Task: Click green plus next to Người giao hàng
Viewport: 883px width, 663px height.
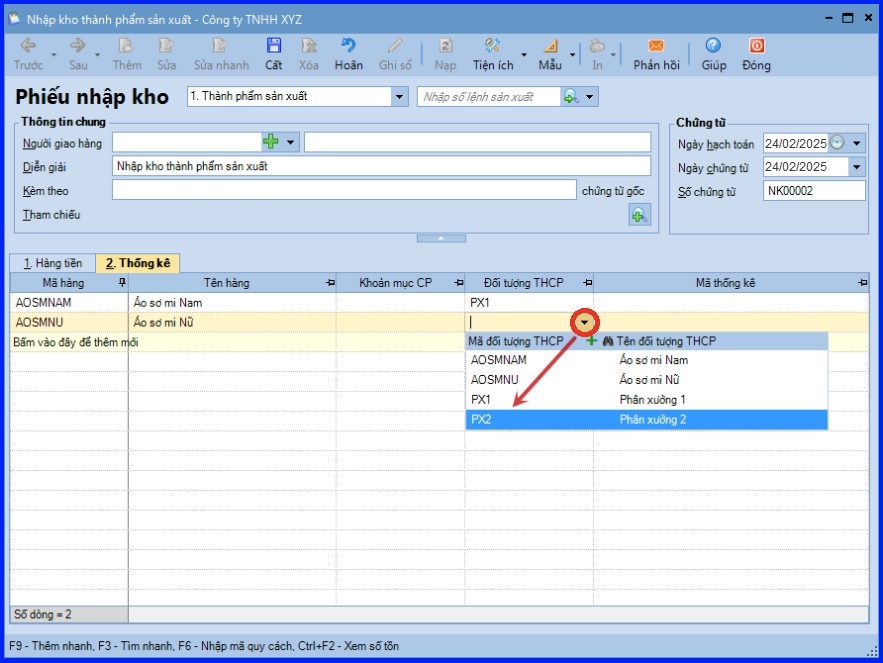Action: tap(270, 142)
